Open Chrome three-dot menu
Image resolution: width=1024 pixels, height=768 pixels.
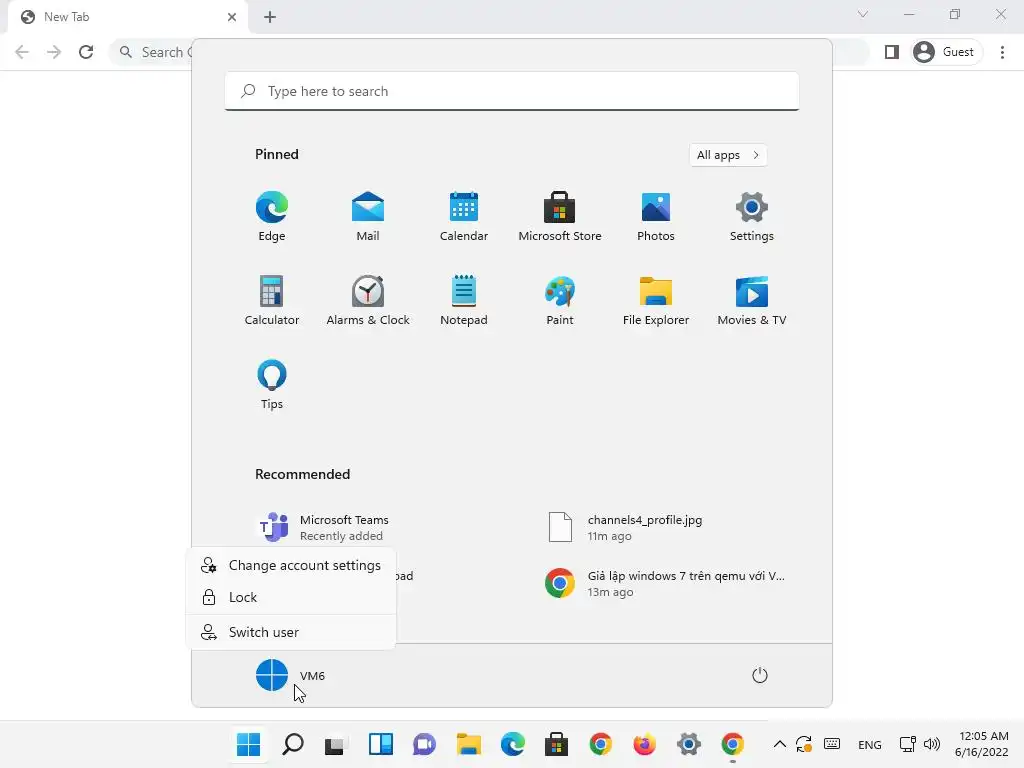pos(1002,52)
